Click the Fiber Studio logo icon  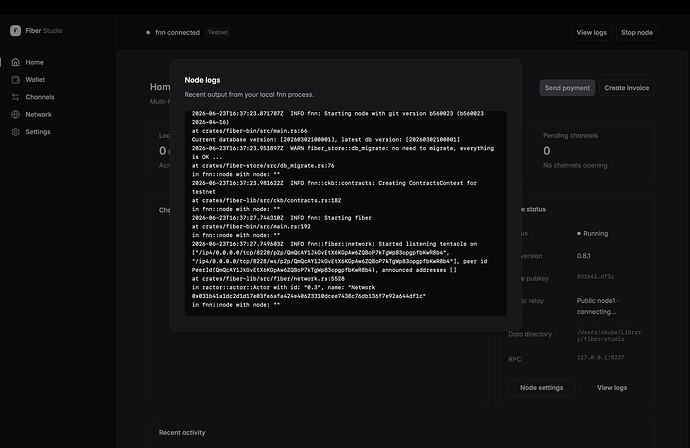click(x=15, y=30)
